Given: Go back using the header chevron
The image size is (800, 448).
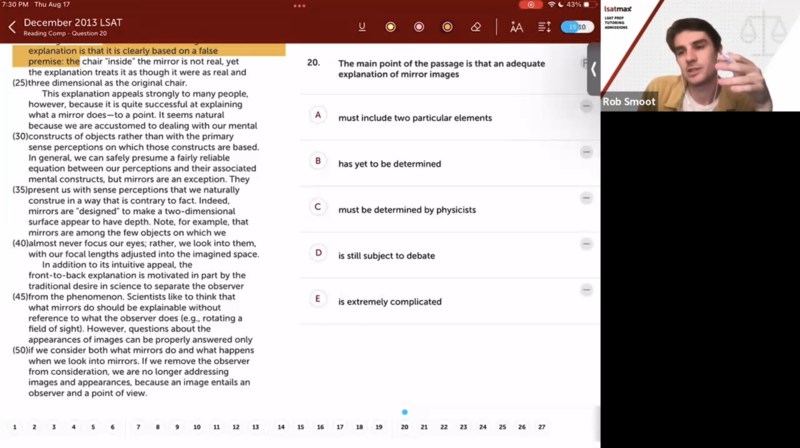Looking at the screenshot, I should click(x=12, y=27).
